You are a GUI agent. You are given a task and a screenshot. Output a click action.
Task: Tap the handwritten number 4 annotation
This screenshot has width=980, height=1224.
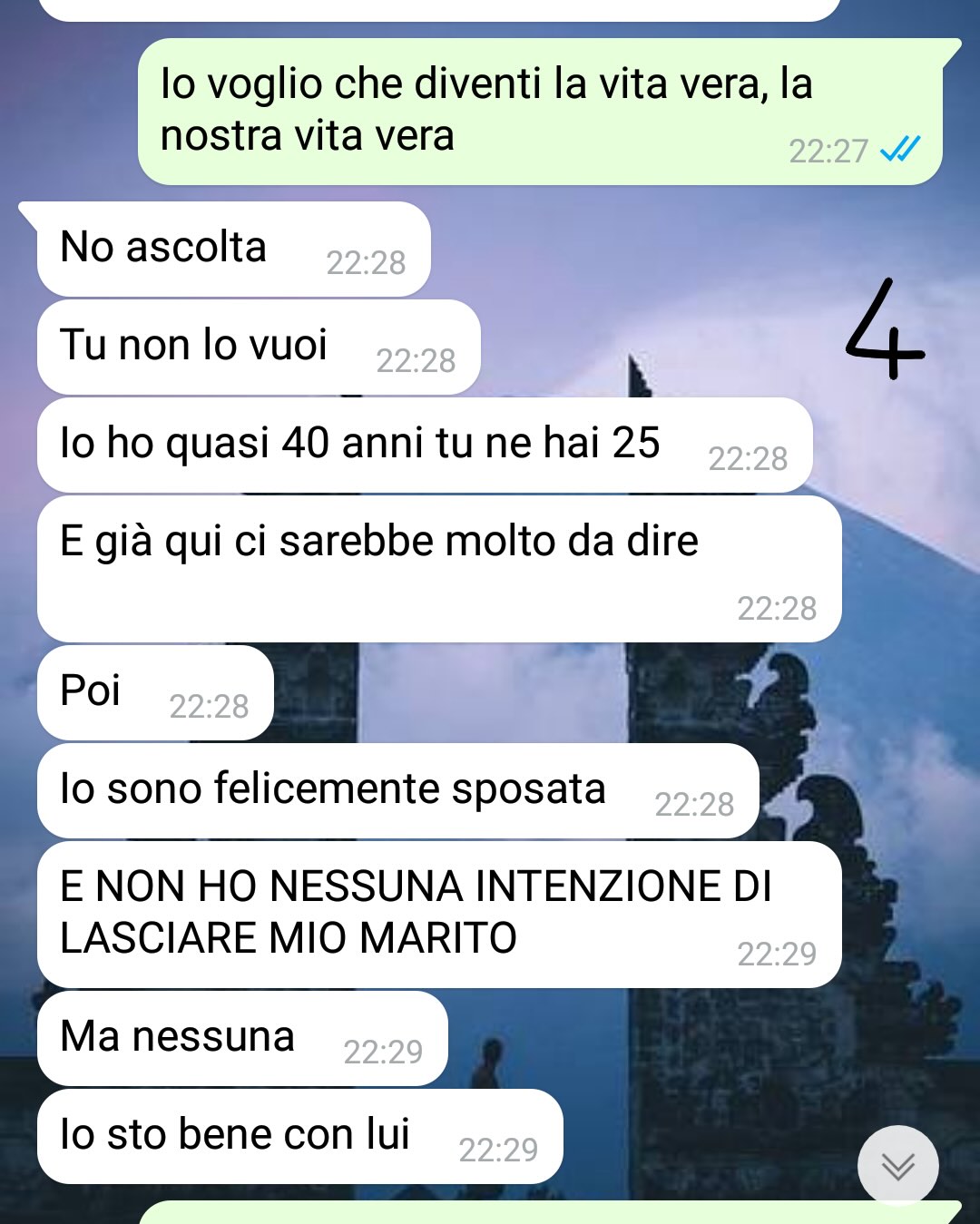[x=884, y=328]
